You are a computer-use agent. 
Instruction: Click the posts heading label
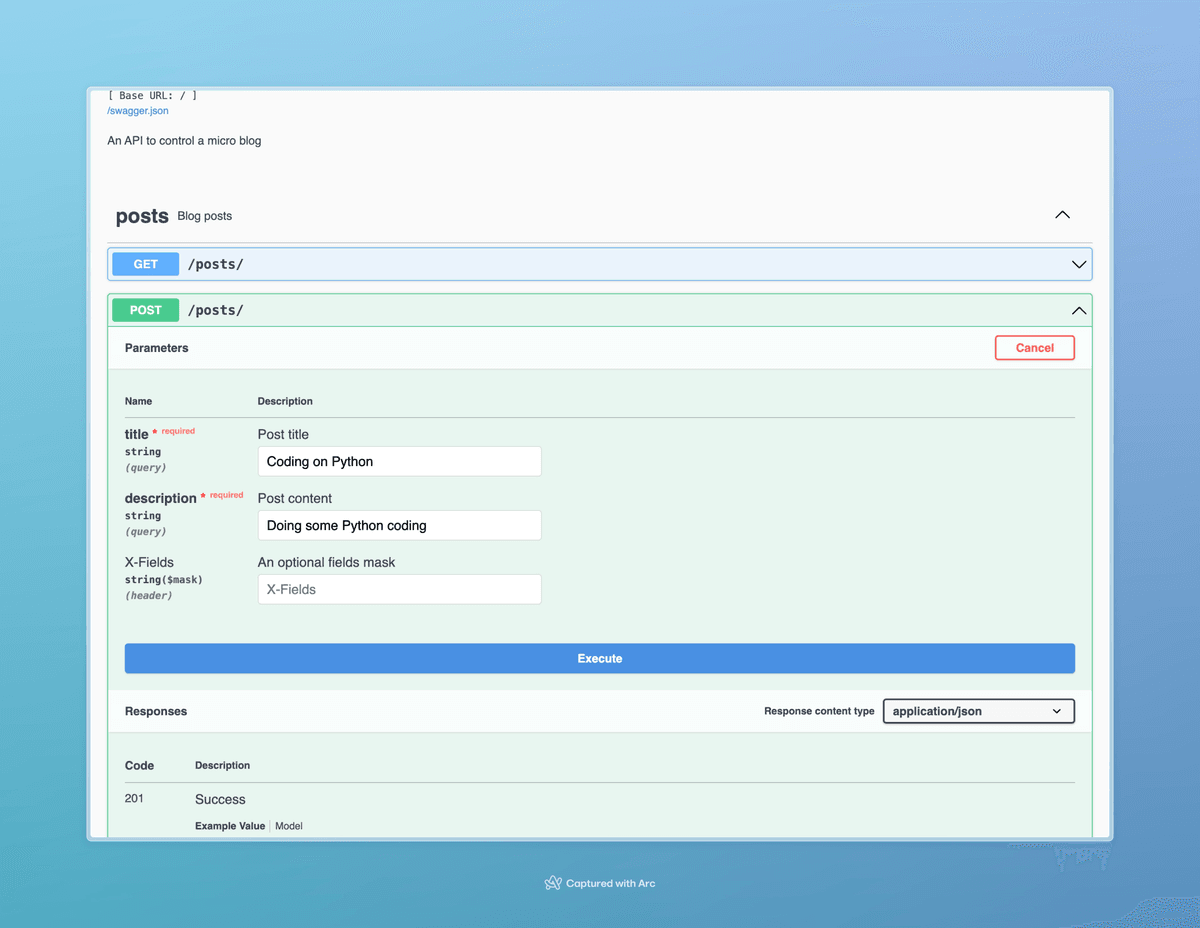[141, 216]
